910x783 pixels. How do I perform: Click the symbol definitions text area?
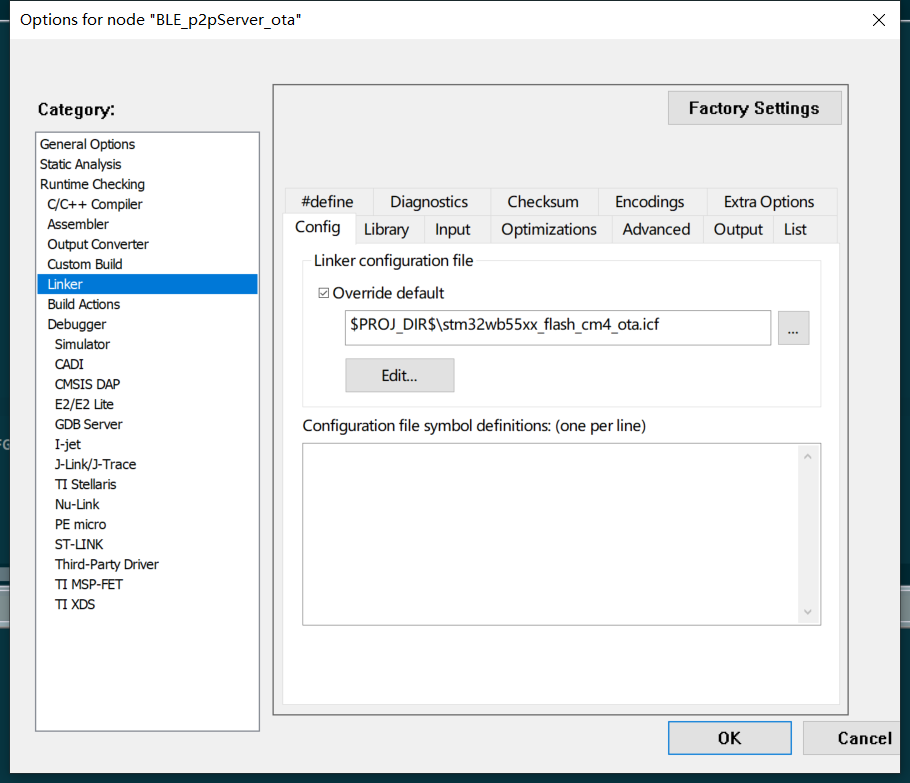point(550,534)
